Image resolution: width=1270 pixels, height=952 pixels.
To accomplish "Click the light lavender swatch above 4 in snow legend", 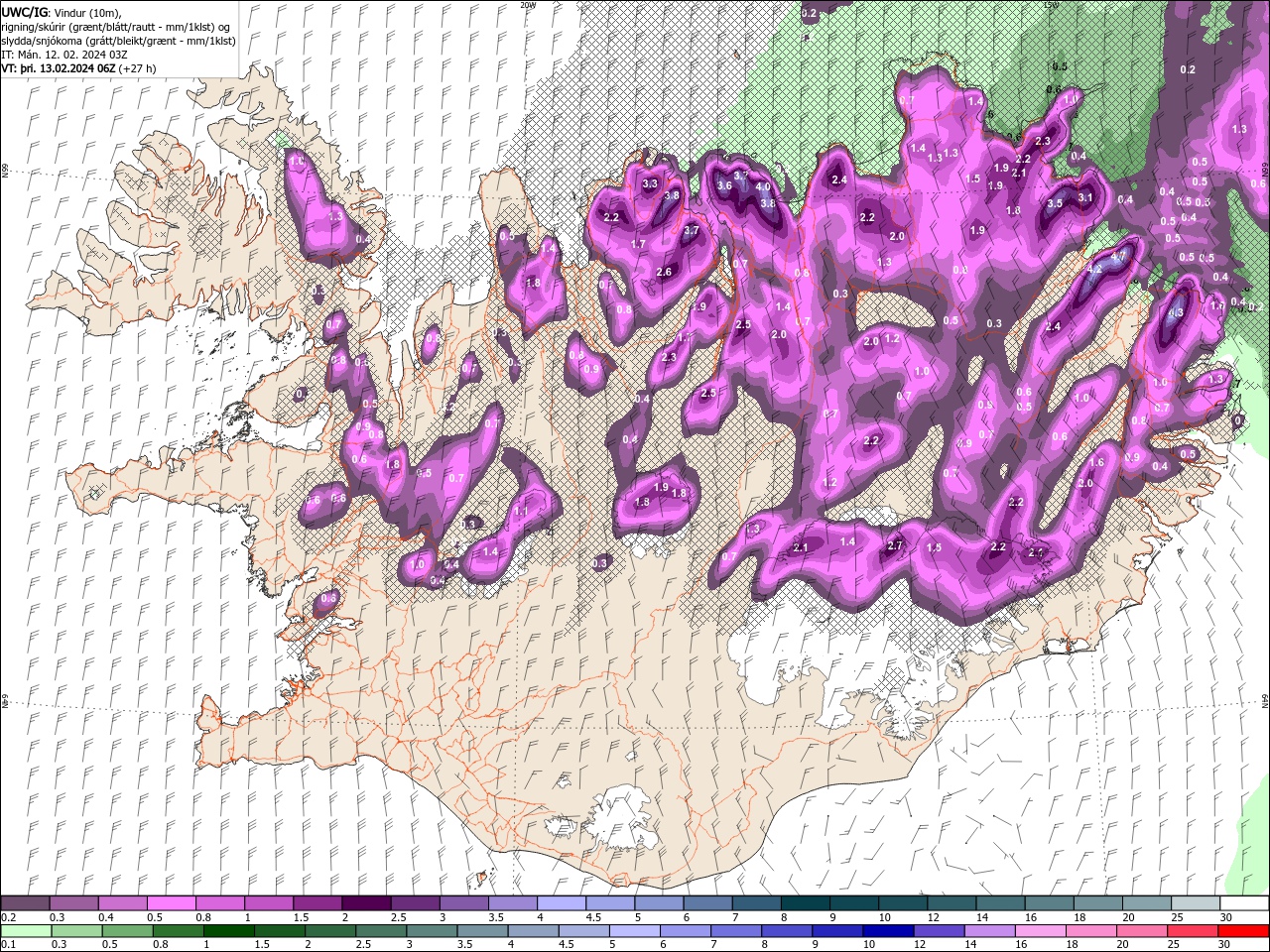I will click(562, 903).
